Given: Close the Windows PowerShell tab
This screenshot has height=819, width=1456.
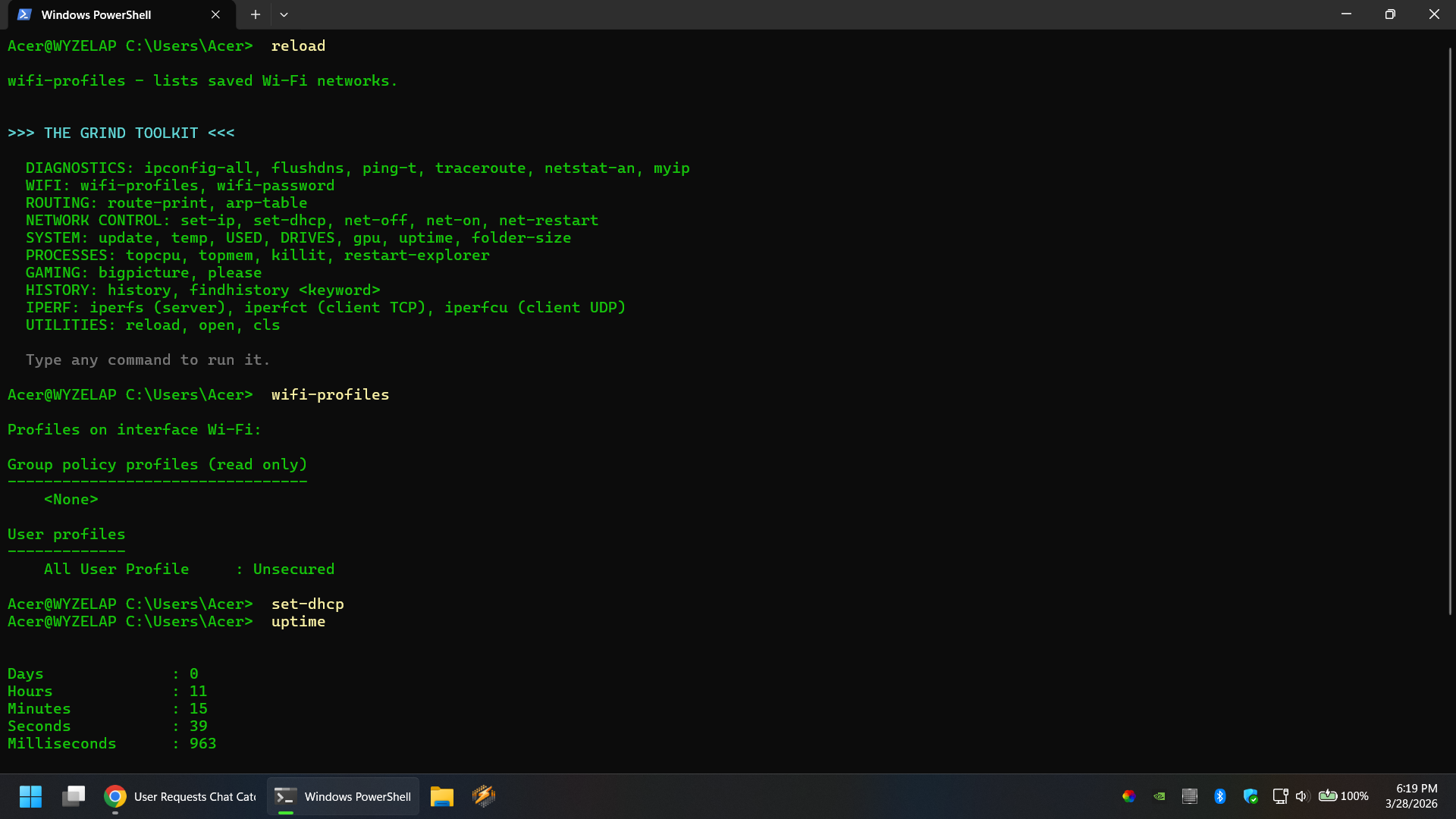Looking at the screenshot, I should (215, 14).
